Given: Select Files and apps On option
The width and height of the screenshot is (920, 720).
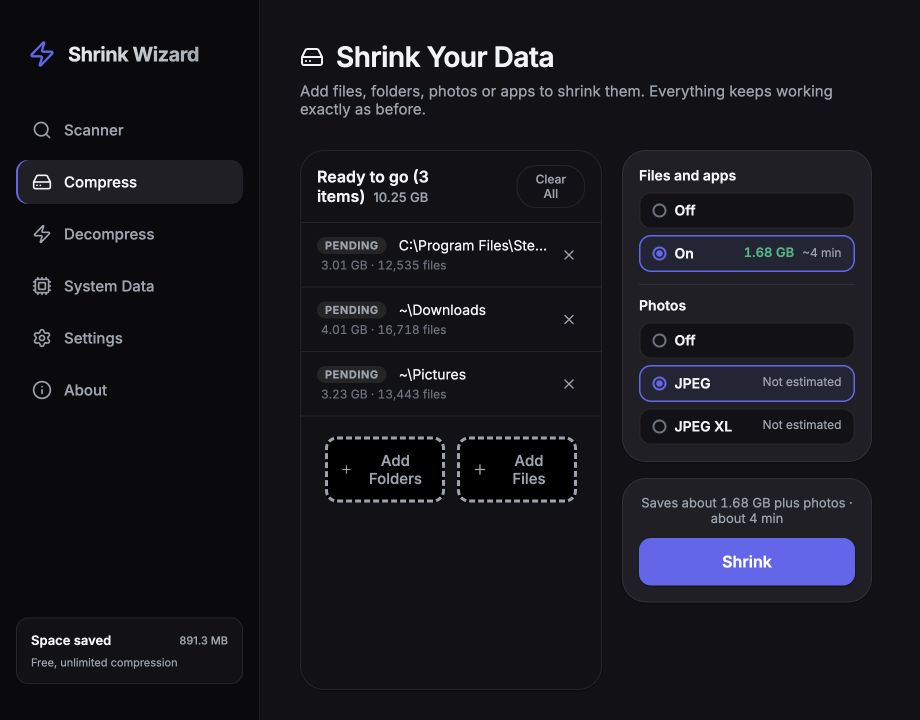Looking at the screenshot, I should click(746, 253).
